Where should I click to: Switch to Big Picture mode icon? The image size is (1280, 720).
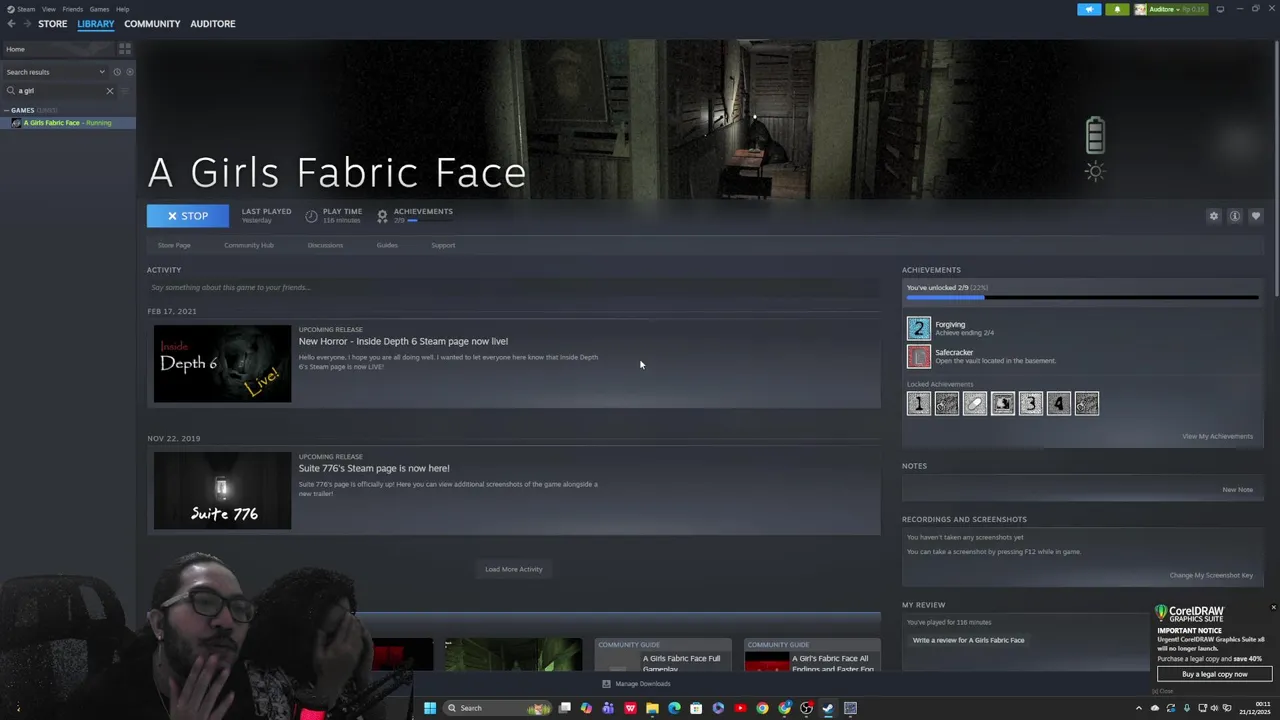pos(1220,9)
